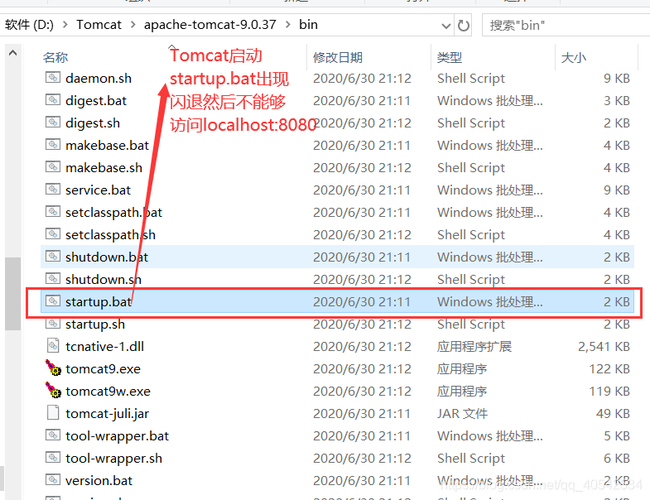Click the startup.bat file icon

(53, 301)
